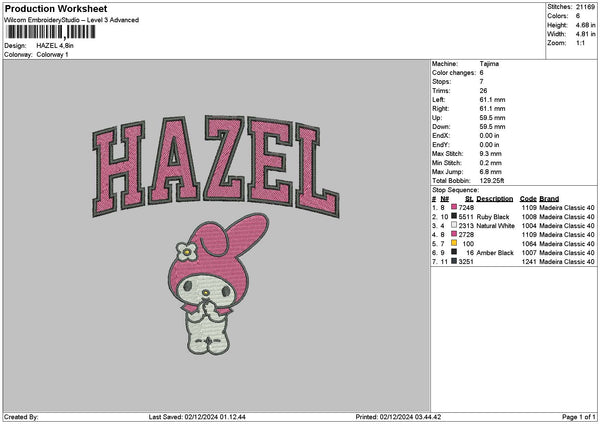This screenshot has height=424, width=600.
Task: Click the 'Page 1 of 1' indicator
Action: pyautogui.click(x=579, y=417)
